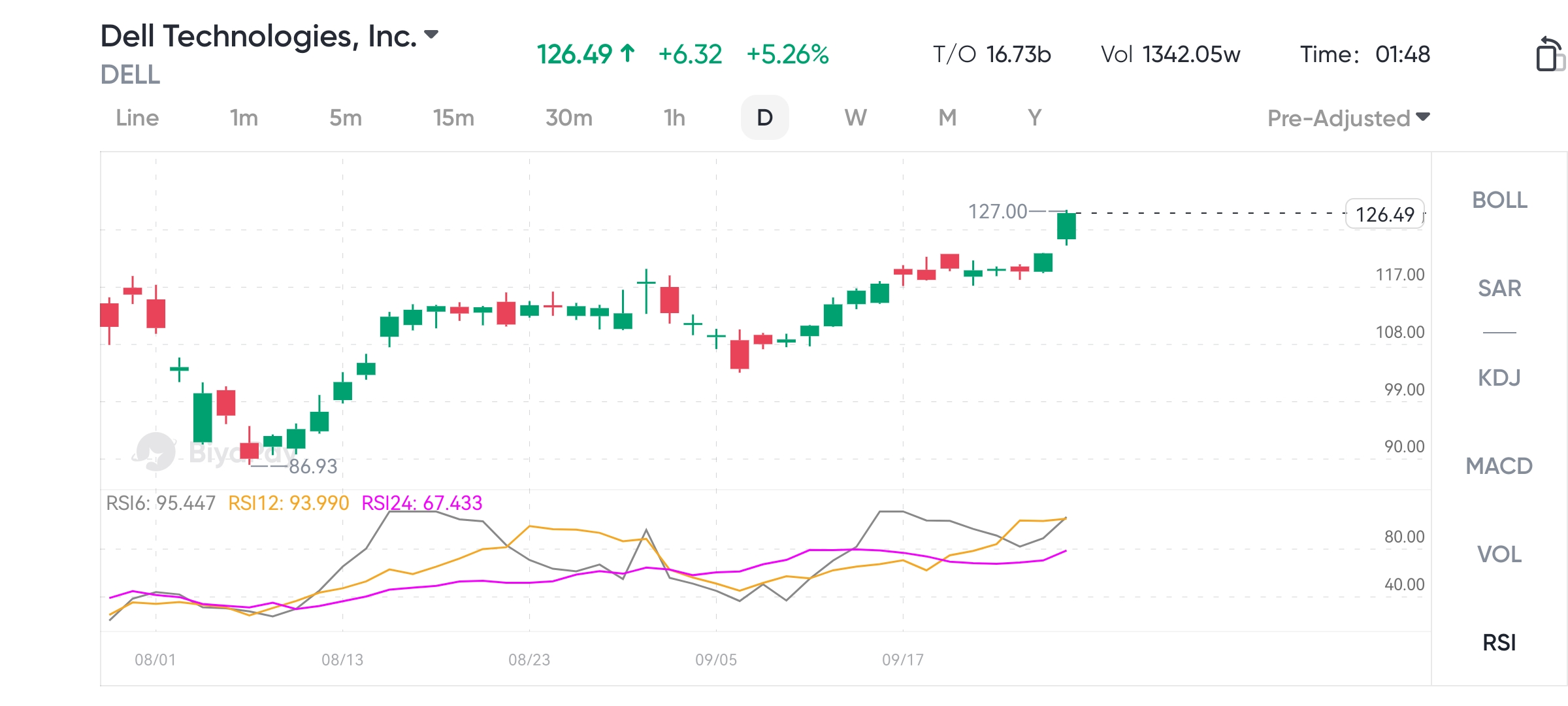This screenshot has height=706, width=1568.
Task: Click the RSI12: 93.990 value
Action: coord(289,503)
